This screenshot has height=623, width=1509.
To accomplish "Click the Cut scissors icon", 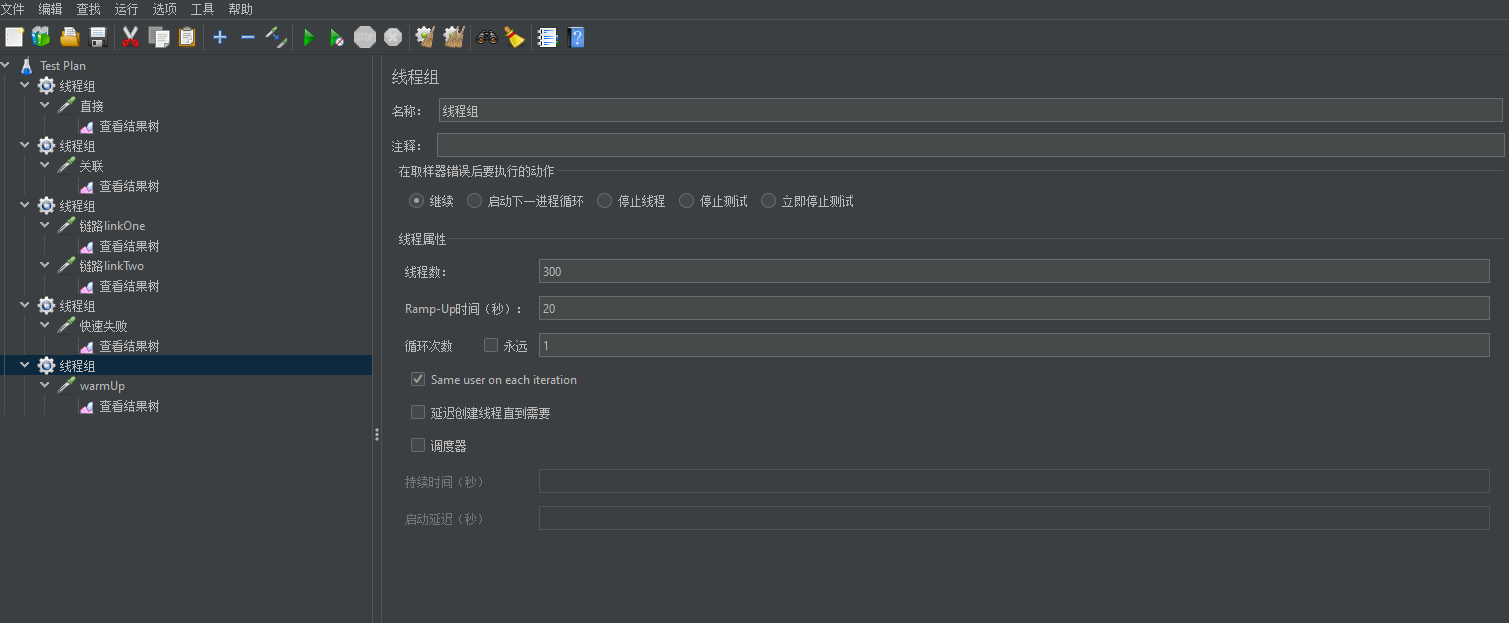I will (x=130, y=38).
